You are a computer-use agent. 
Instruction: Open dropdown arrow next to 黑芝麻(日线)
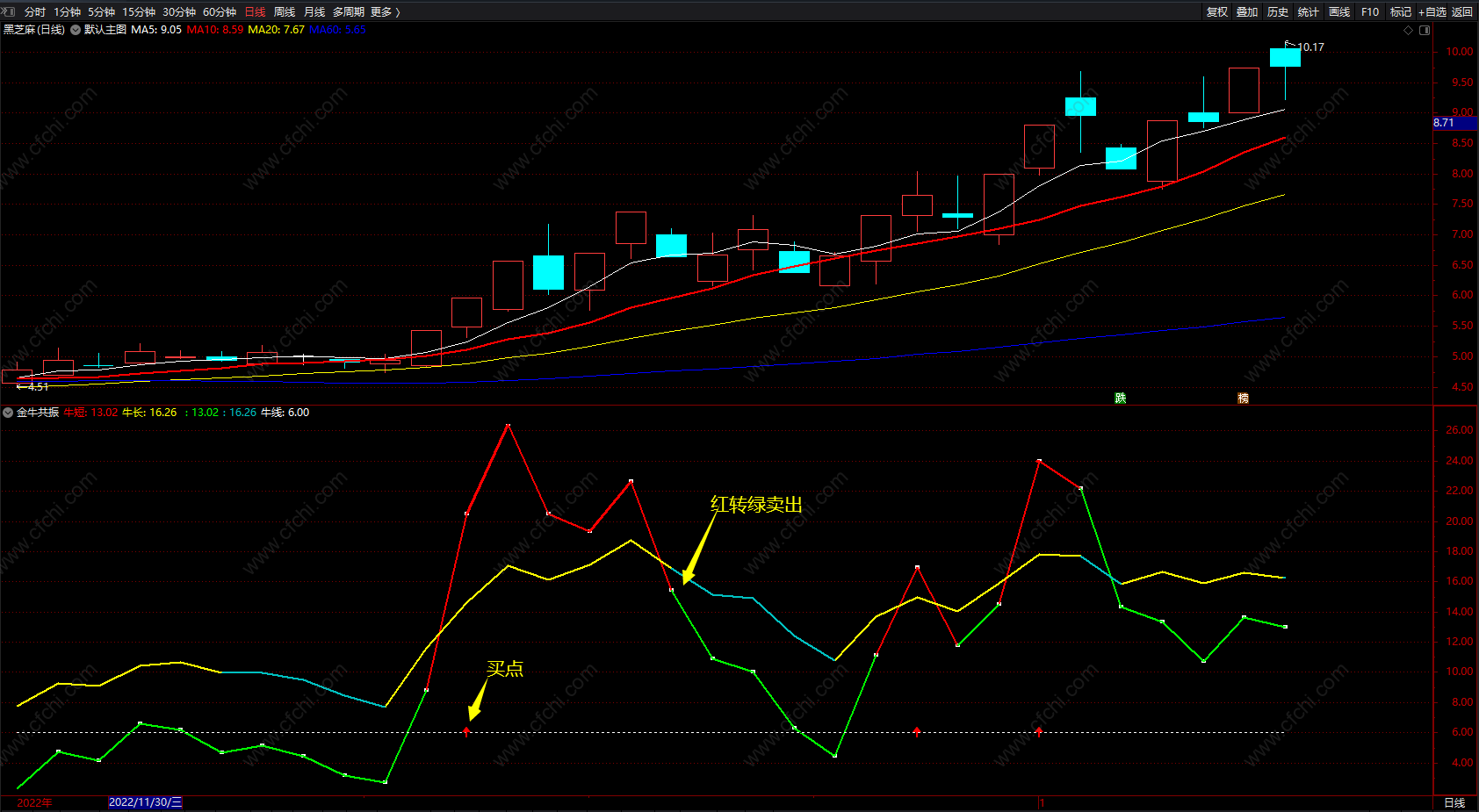point(76,30)
